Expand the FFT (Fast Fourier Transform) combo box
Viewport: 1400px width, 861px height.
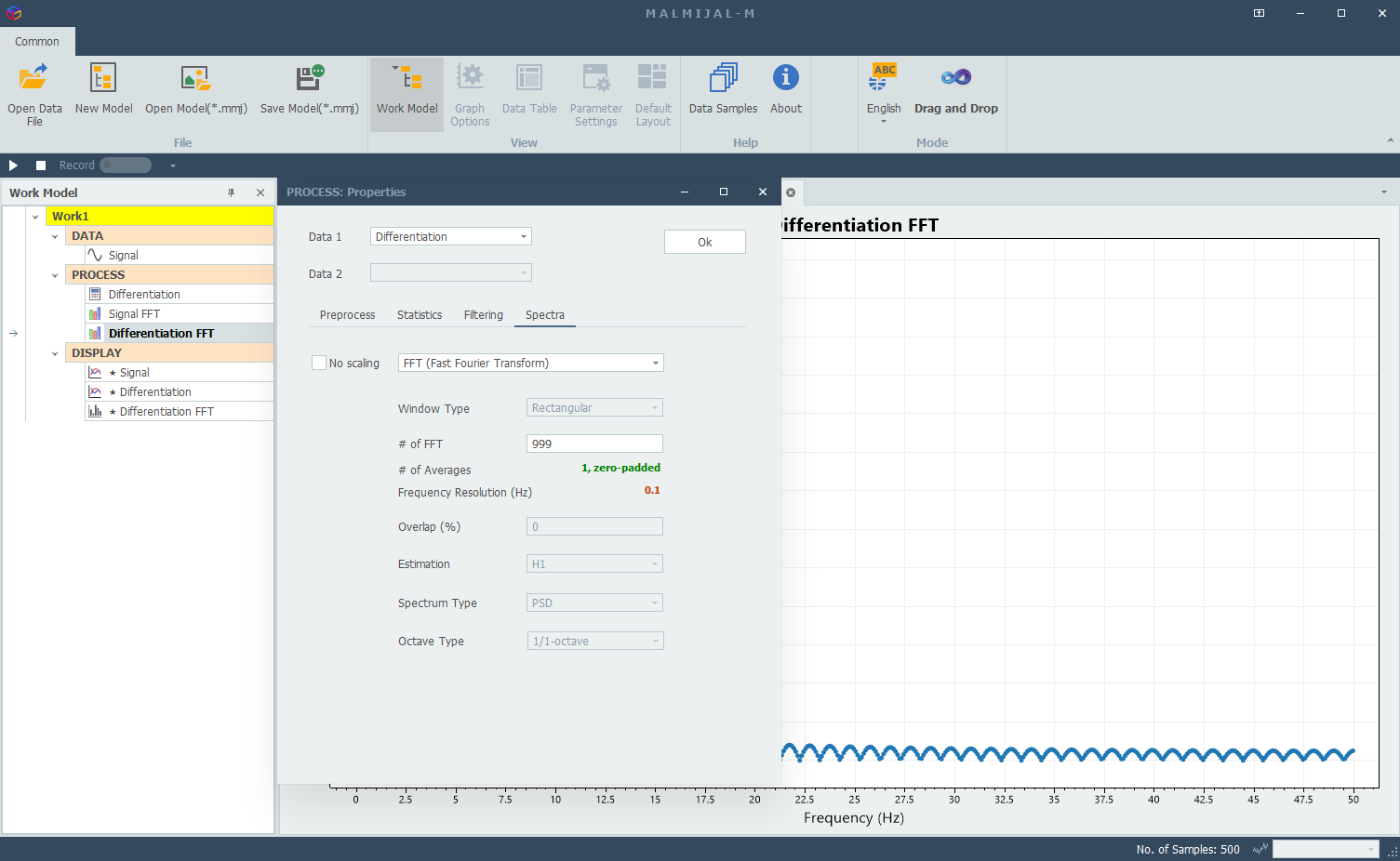[x=530, y=363]
